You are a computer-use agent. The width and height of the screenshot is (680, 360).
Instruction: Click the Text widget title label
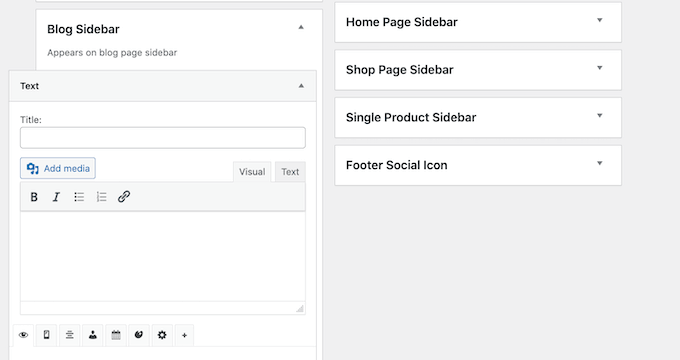click(29, 86)
